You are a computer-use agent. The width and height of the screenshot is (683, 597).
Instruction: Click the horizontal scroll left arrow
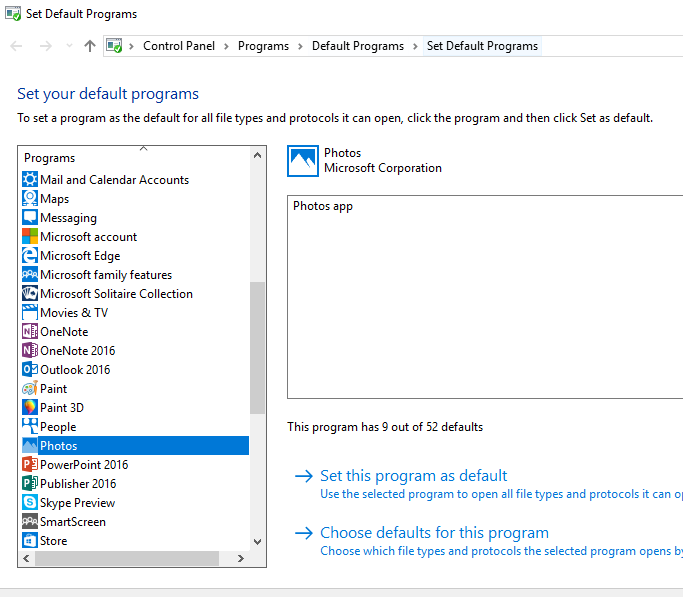[x=26, y=558]
